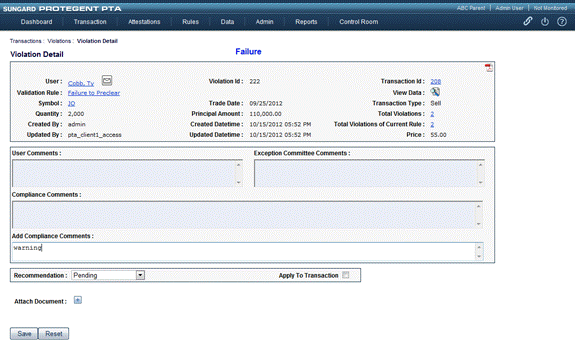Open the help question mark icon
The image size is (575, 364).
(562, 22)
